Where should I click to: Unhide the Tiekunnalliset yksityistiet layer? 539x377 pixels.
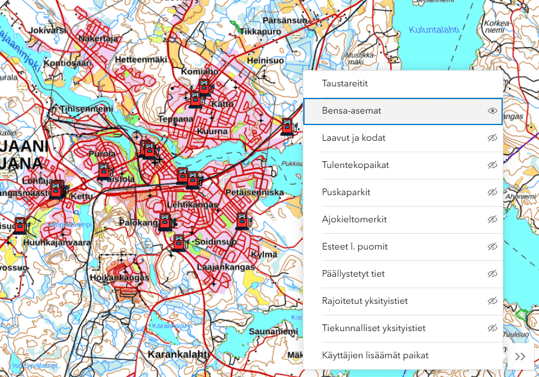coord(492,328)
